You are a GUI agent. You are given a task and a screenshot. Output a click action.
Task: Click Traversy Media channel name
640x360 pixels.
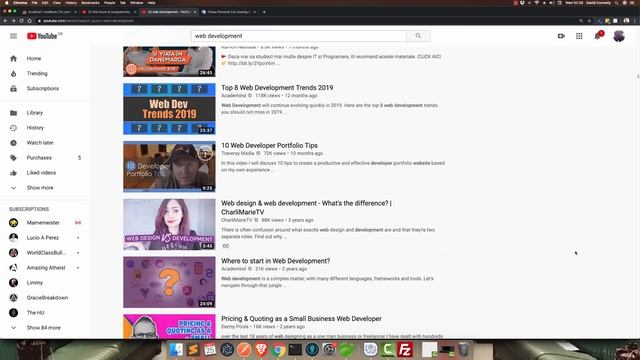(238, 153)
